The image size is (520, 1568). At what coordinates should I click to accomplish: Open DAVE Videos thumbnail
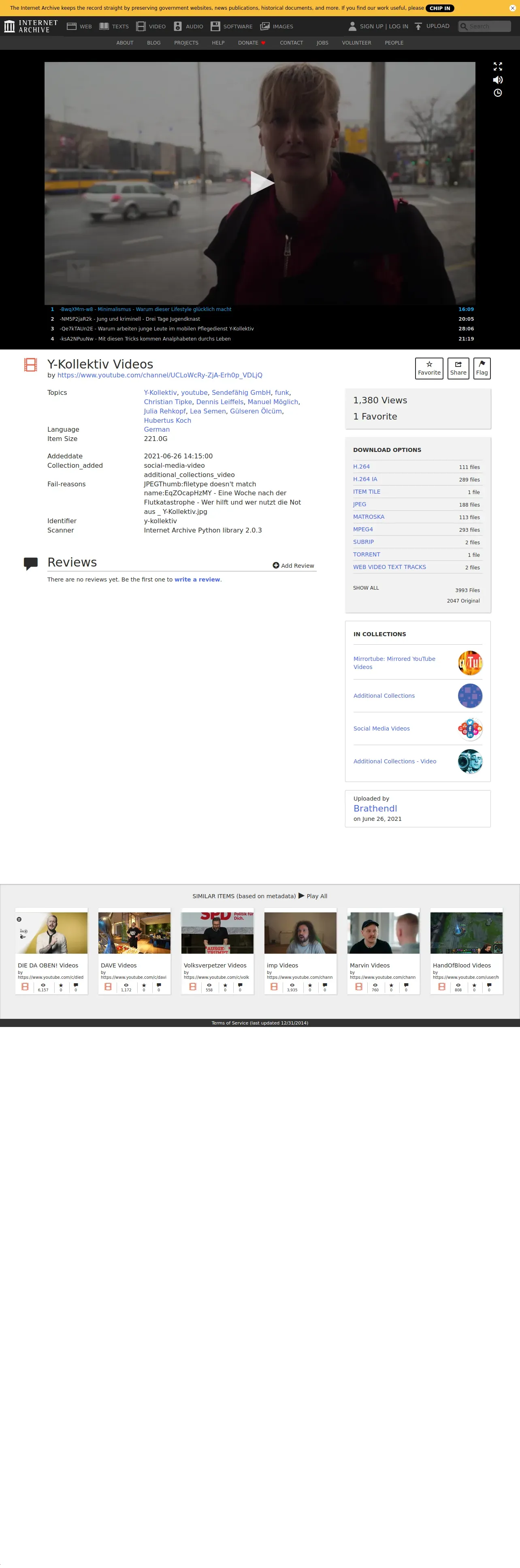[134, 933]
